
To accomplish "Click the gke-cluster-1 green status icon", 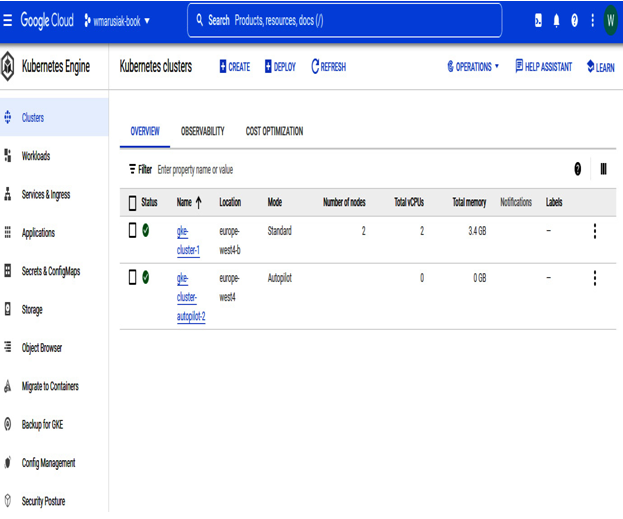I will coord(145,230).
